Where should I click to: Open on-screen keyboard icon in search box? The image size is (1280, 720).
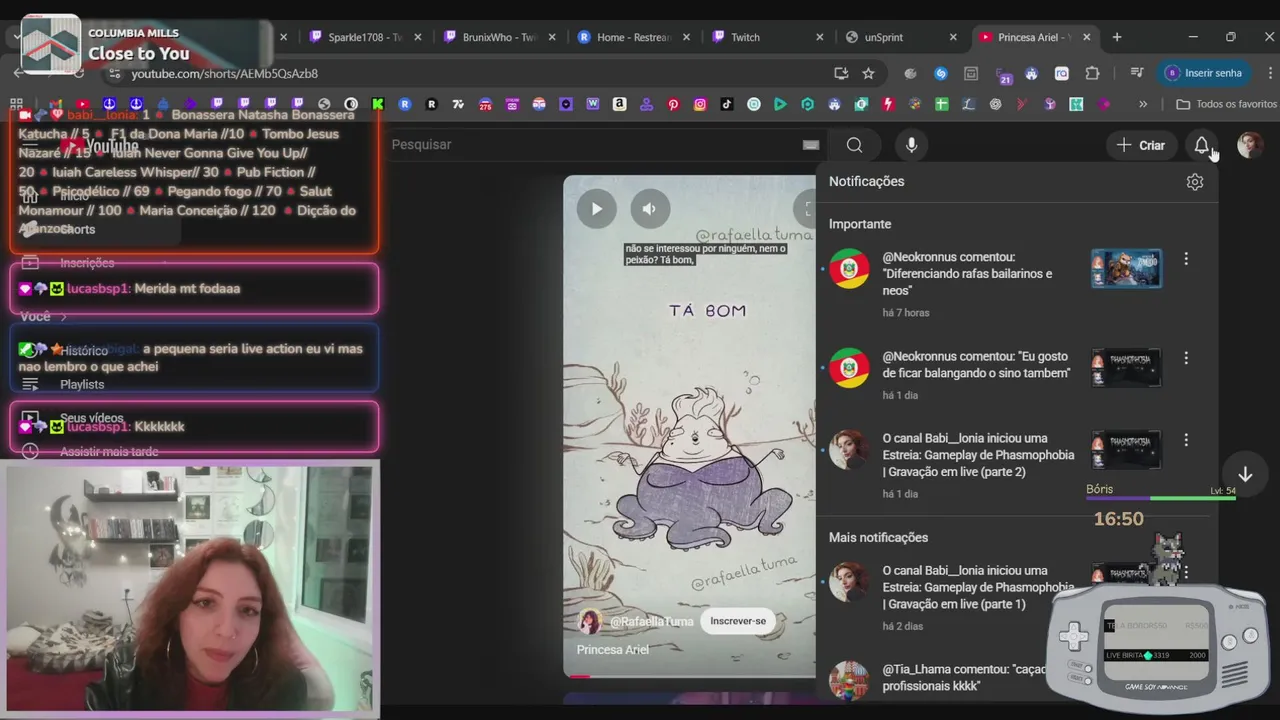pyautogui.click(x=811, y=145)
